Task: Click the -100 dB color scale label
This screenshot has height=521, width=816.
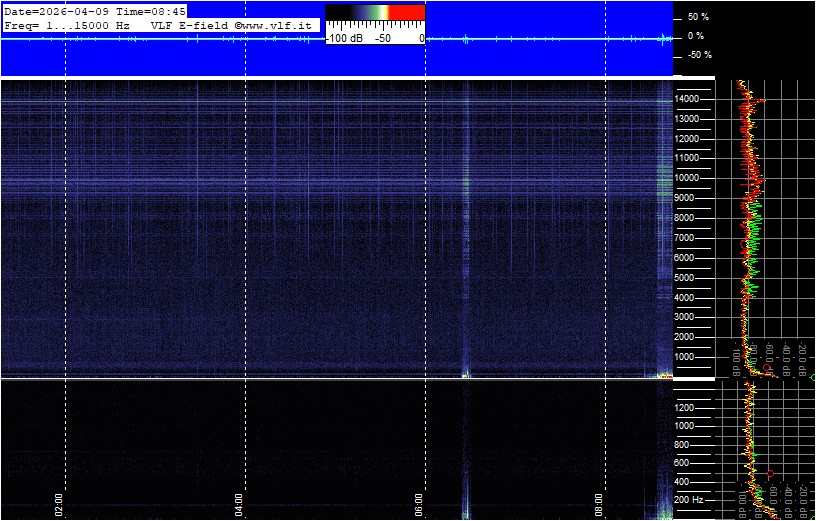Action: tap(345, 39)
